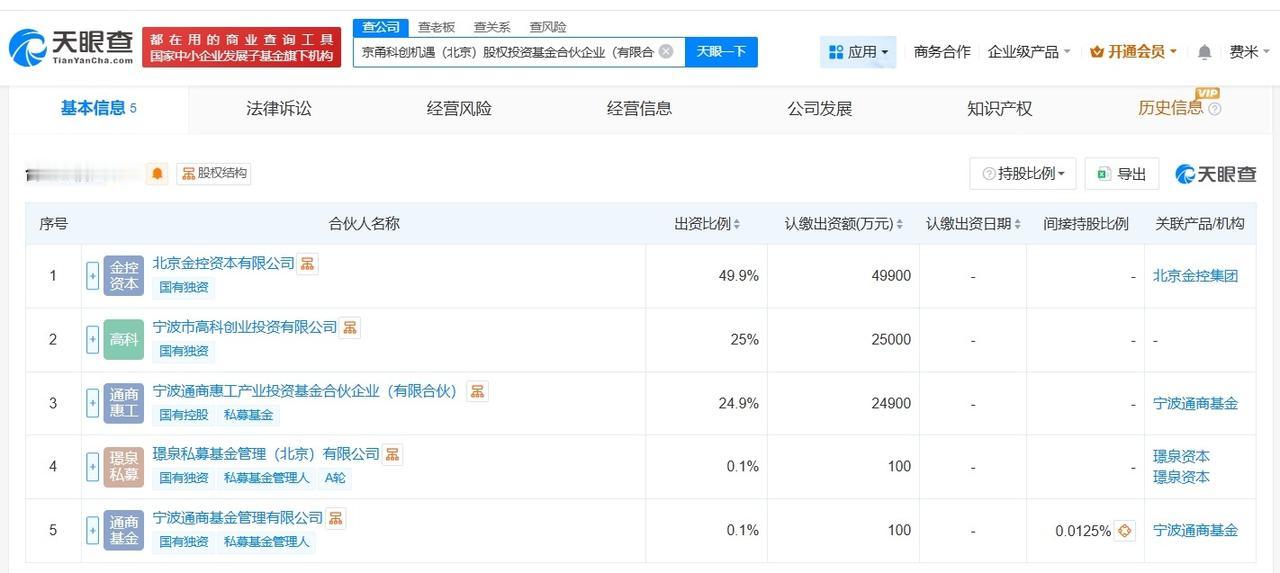Click the 通商惠工 logo badge
The height and width of the screenshot is (573, 1280).
(124, 403)
